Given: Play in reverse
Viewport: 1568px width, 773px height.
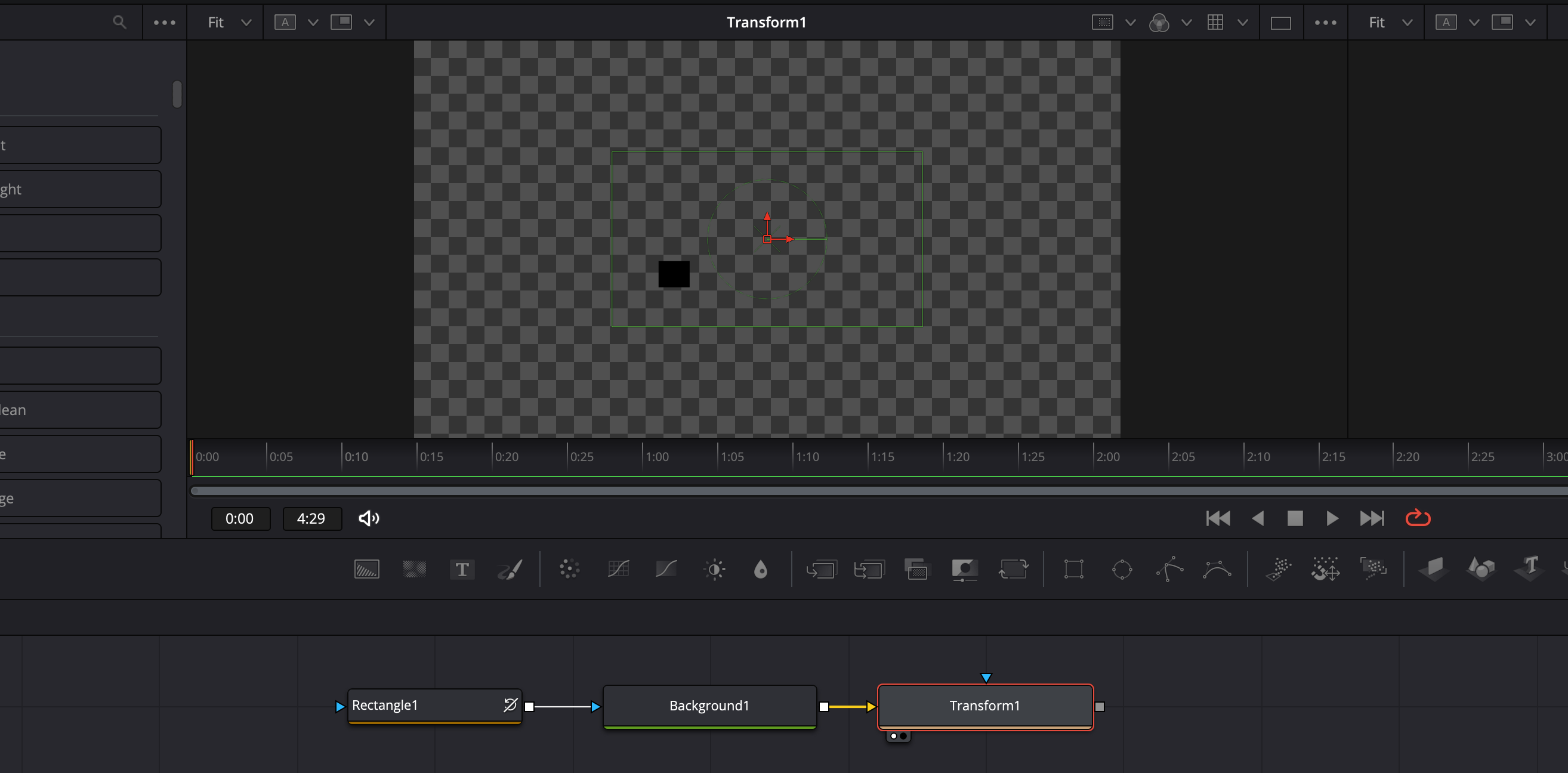Looking at the screenshot, I should (1258, 518).
